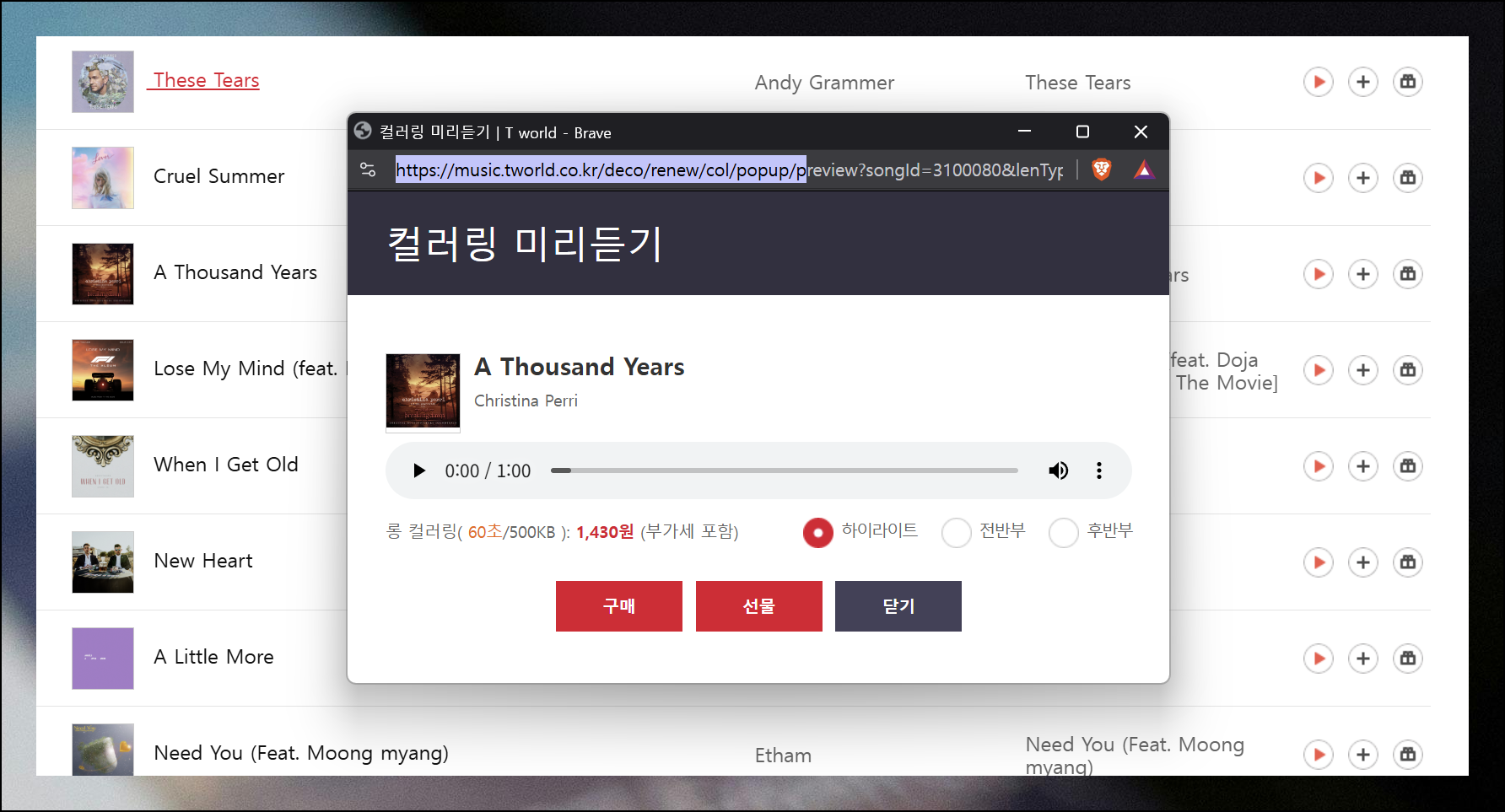
Task: Open Brave Rewards triangle icon
Action: click(1144, 169)
